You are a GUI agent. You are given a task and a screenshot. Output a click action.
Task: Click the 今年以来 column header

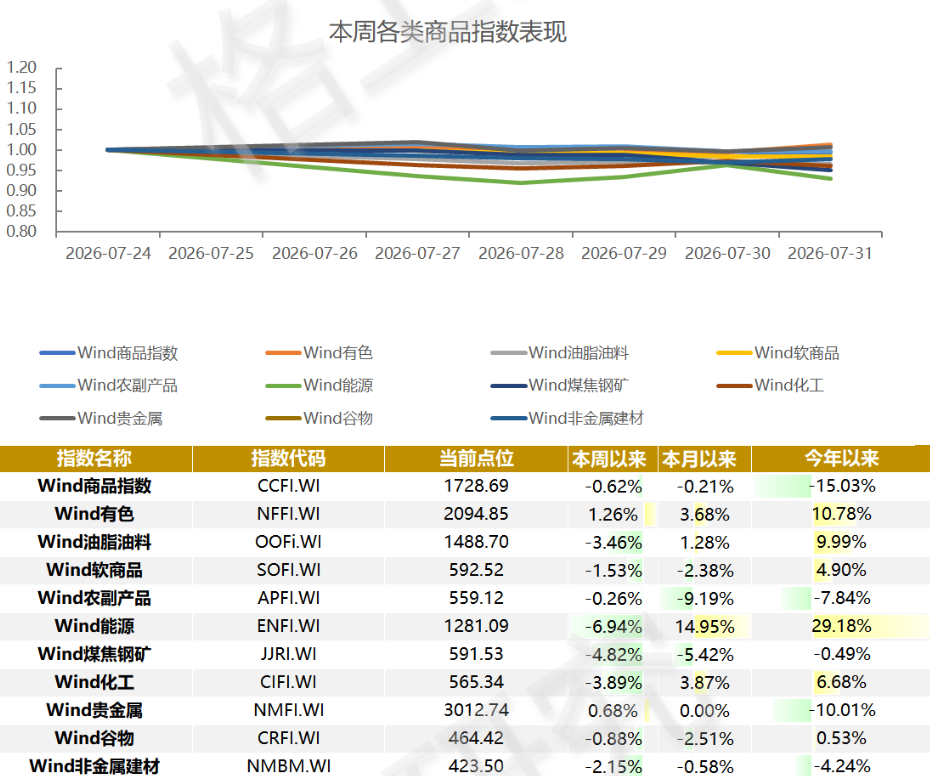[x=841, y=459]
